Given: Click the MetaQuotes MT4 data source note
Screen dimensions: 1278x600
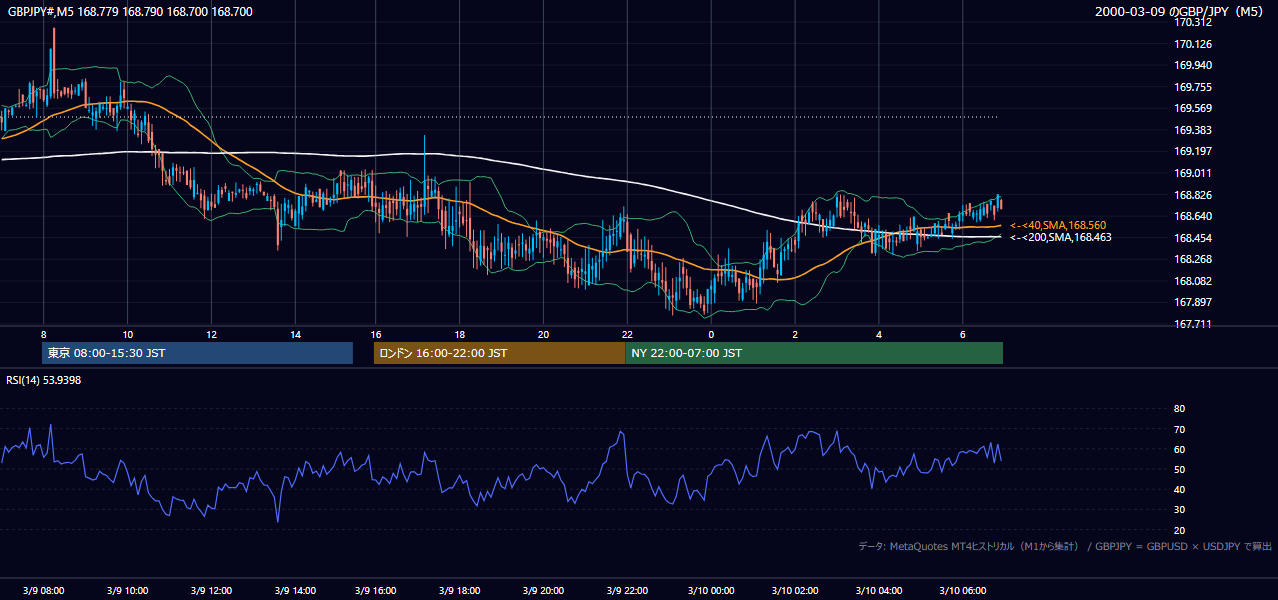Looking at the screenshot, I should click(1065, 546).
